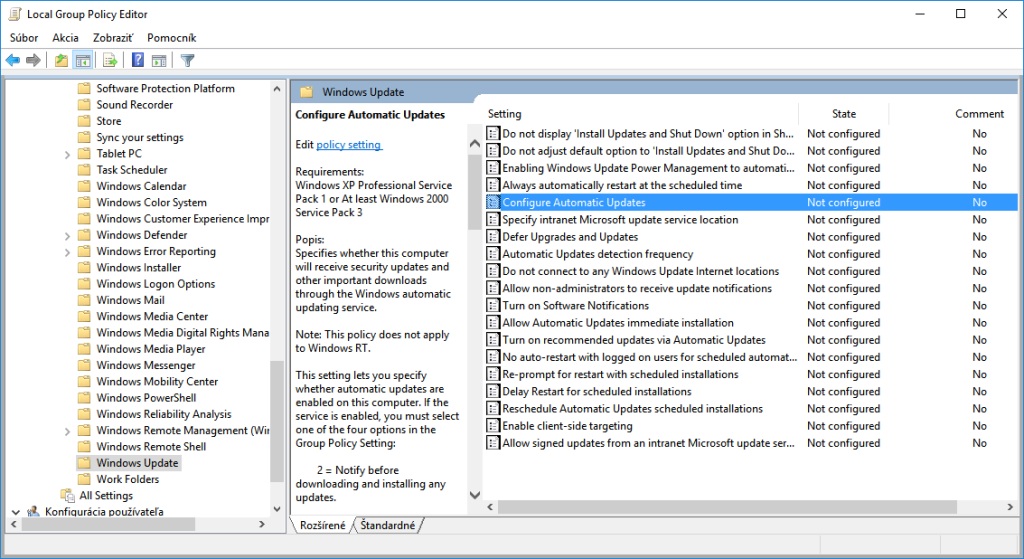
Task: Click the Forward arrow toolbar icon
Action: point(33,61)
